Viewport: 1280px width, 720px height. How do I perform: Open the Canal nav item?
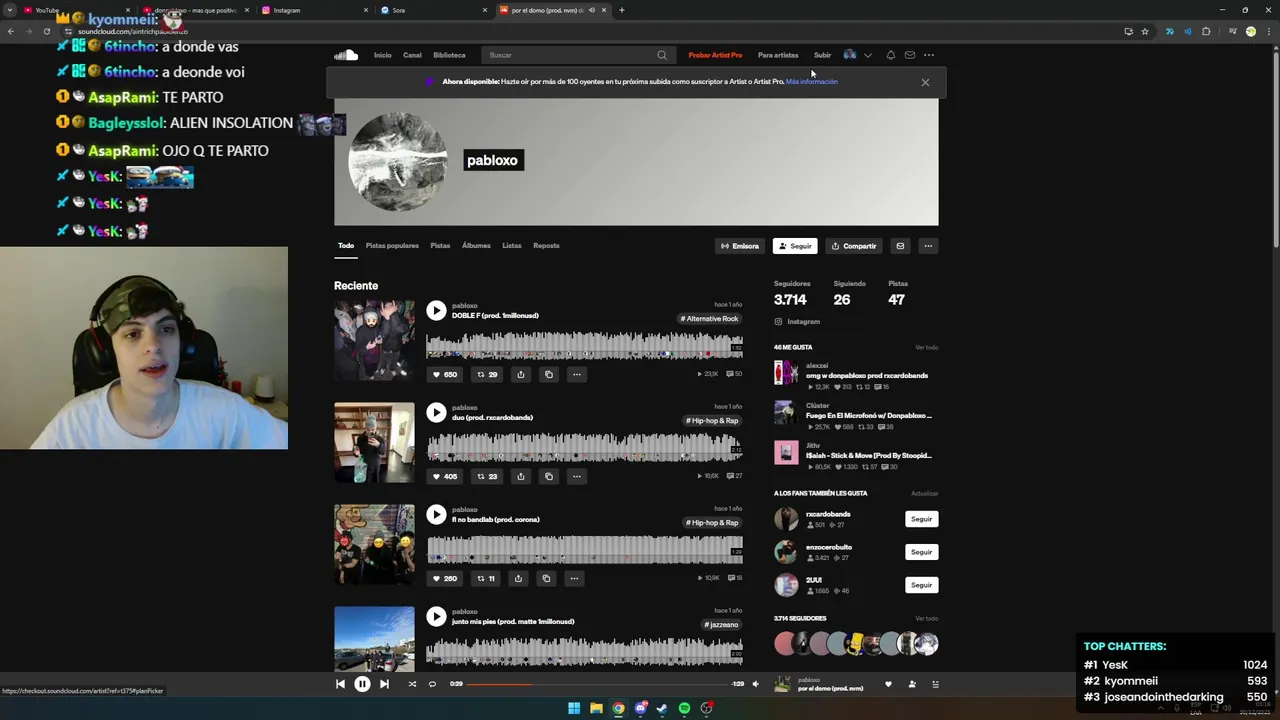point(412,55)
